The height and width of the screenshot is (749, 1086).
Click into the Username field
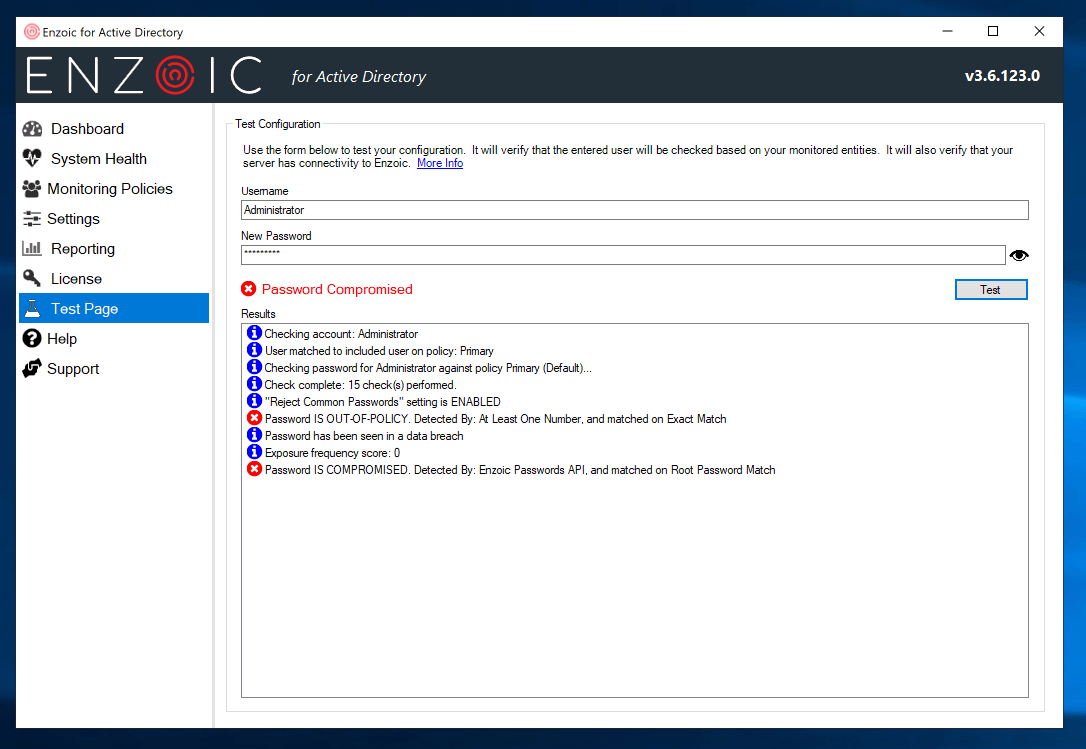634,210
